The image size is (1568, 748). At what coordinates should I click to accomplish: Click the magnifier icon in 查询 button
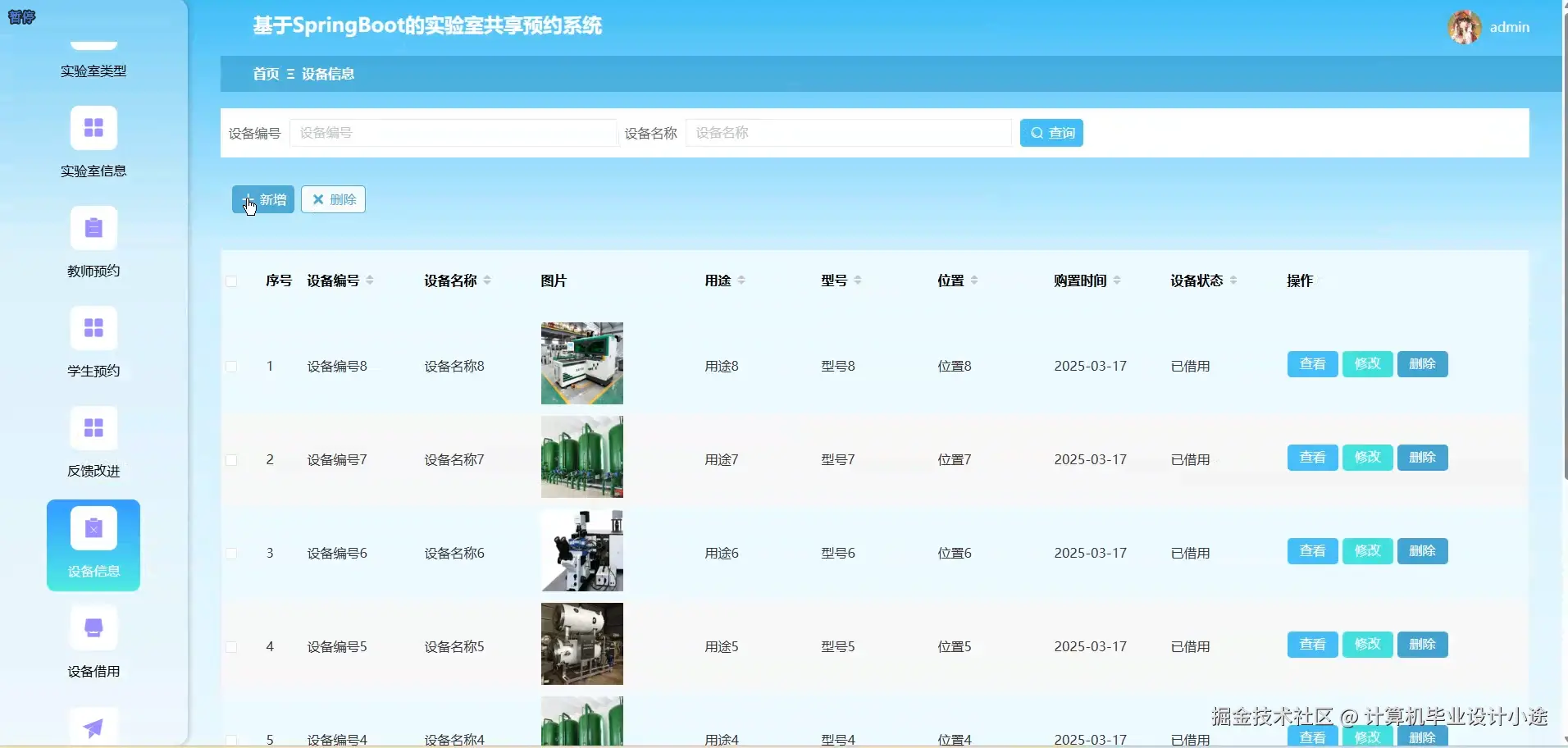point(1036,132)
